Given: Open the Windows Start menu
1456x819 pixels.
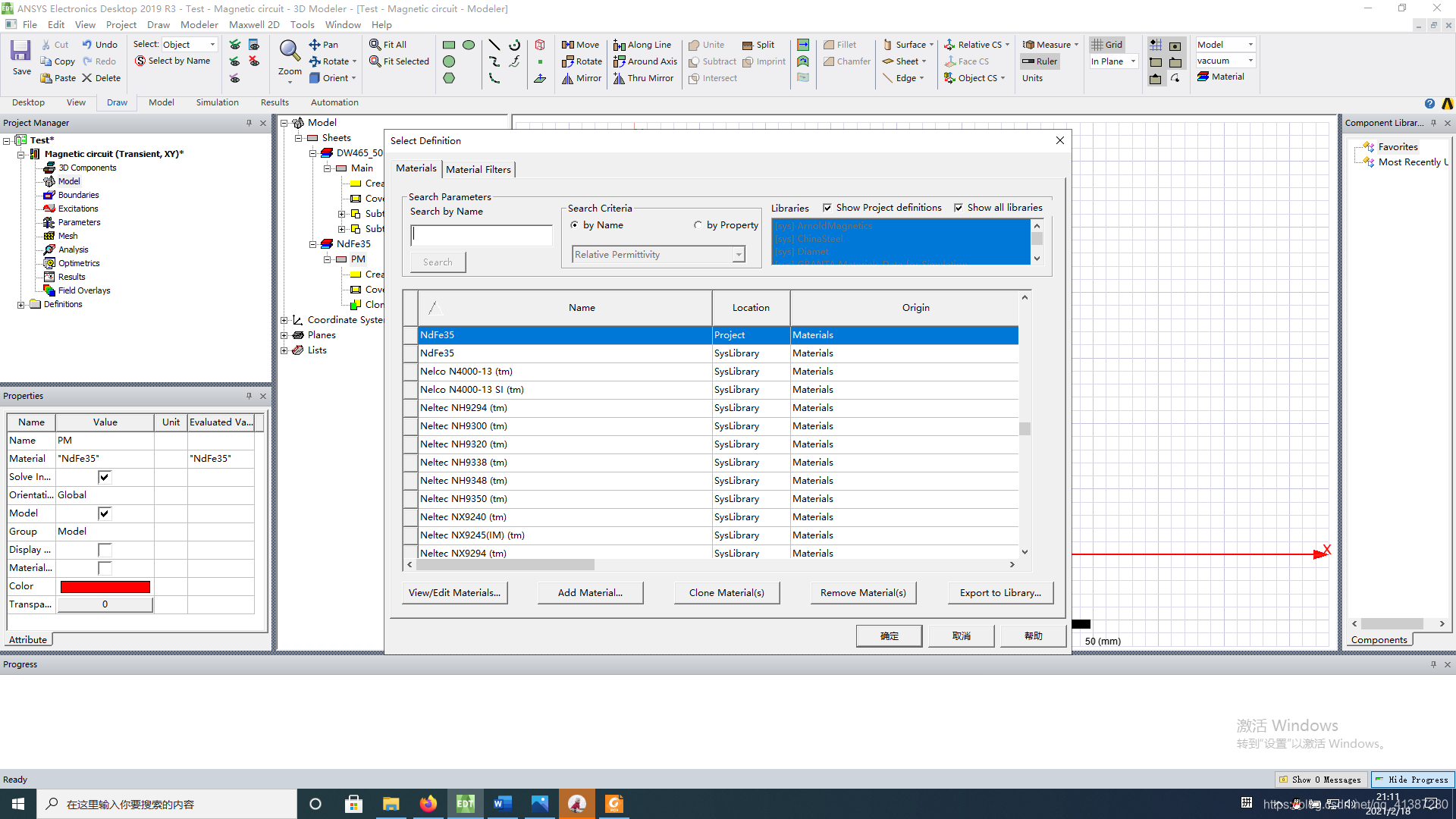Looking at the screenshot, I should pos(18,804).
